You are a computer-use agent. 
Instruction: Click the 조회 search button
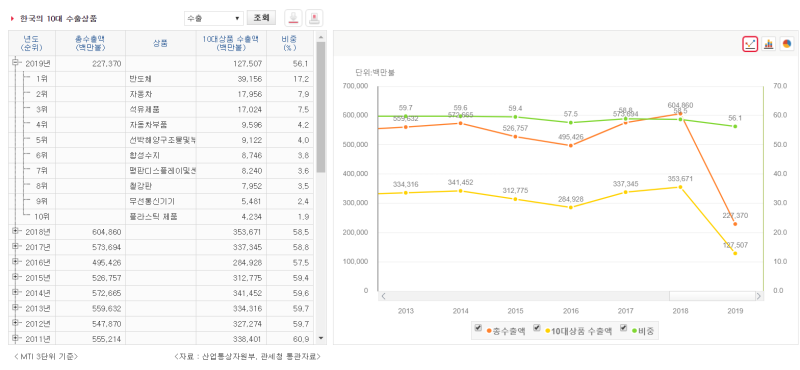click(x=261, y=18)
